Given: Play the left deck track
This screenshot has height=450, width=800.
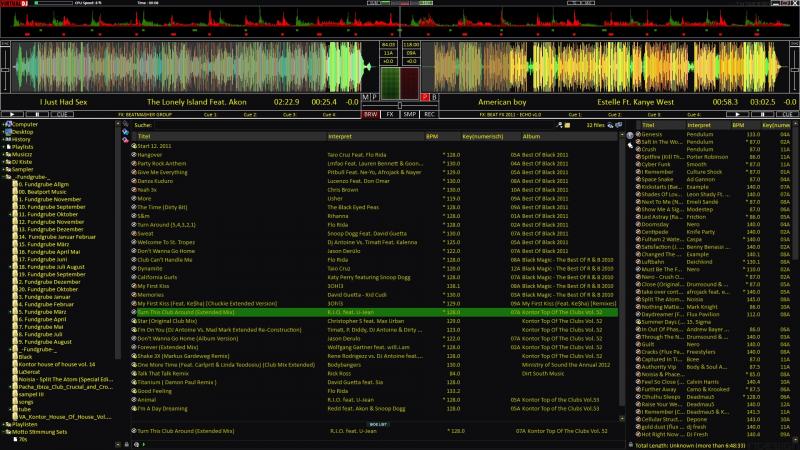Looking at the screenshot, I should point(12,114).
